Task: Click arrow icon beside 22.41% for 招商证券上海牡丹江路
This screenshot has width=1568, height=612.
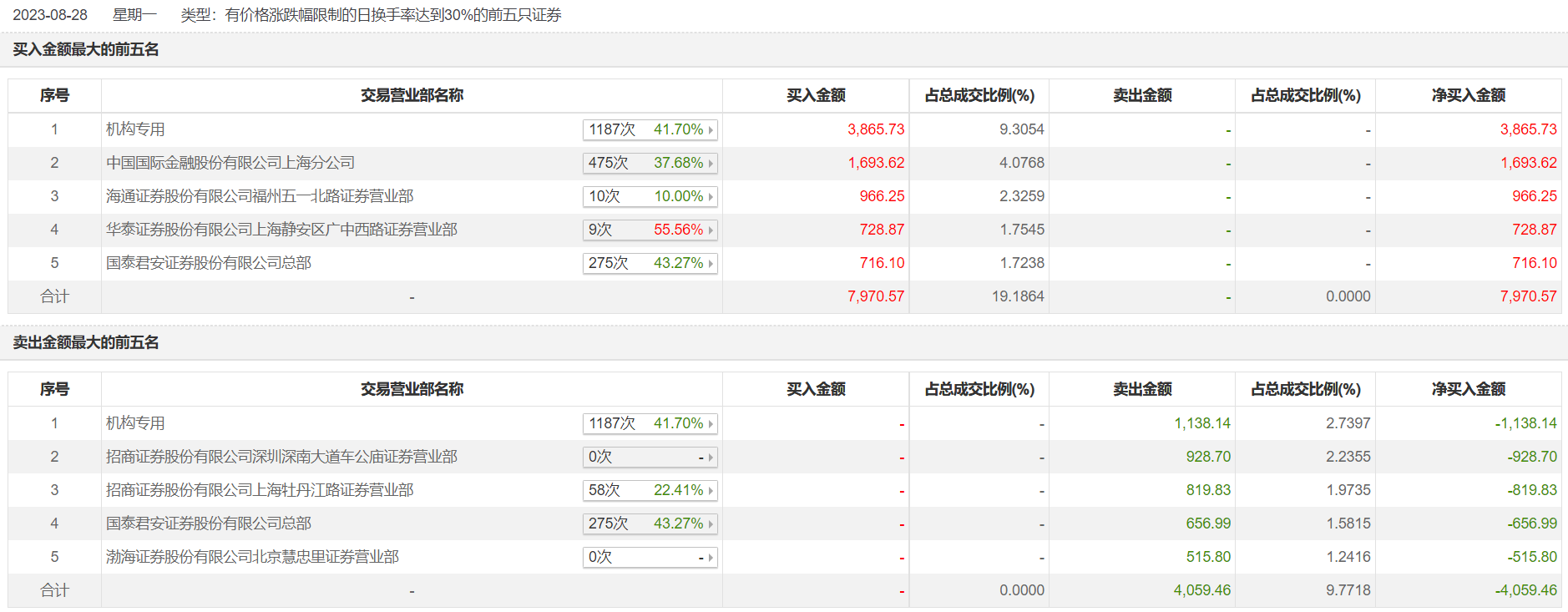Action: click(x=711, y=491)
